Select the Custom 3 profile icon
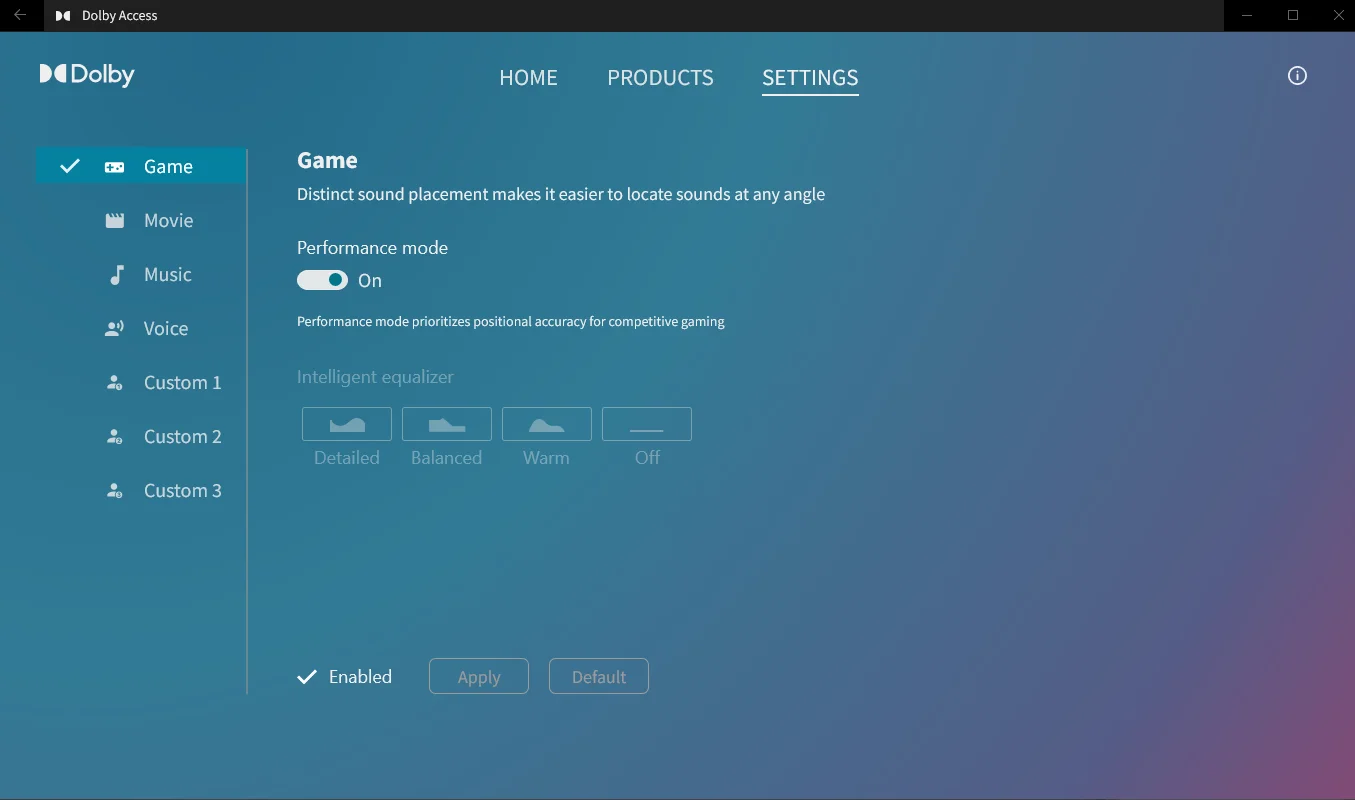The height and width of the screenshot is (800, 1355). (x=115, y=491)
